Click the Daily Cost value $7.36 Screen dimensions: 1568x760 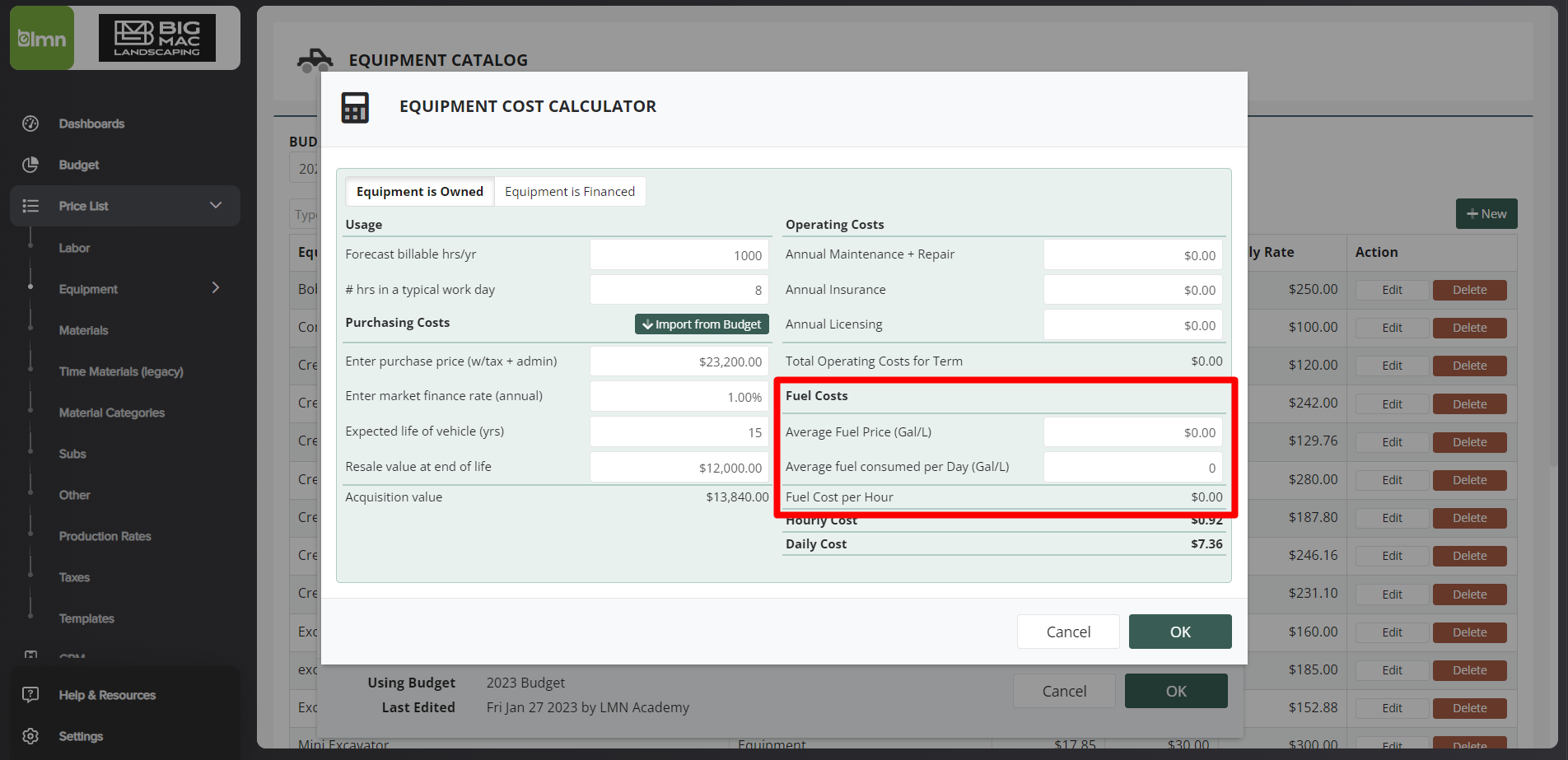[x=1206, y=544]
